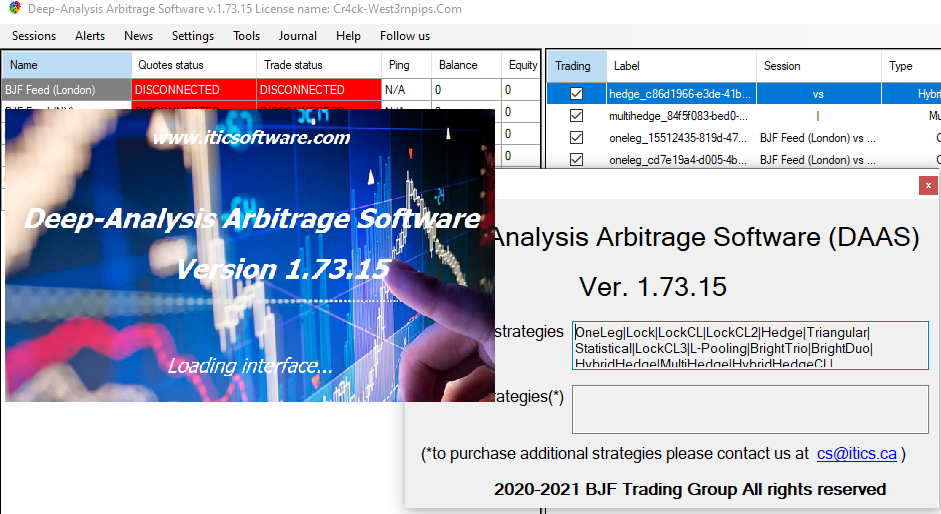The height and width of the screenshot is (514, 941).
Task: Open the Journal menu
Action: pyautogui.click(x=298, y=36)
